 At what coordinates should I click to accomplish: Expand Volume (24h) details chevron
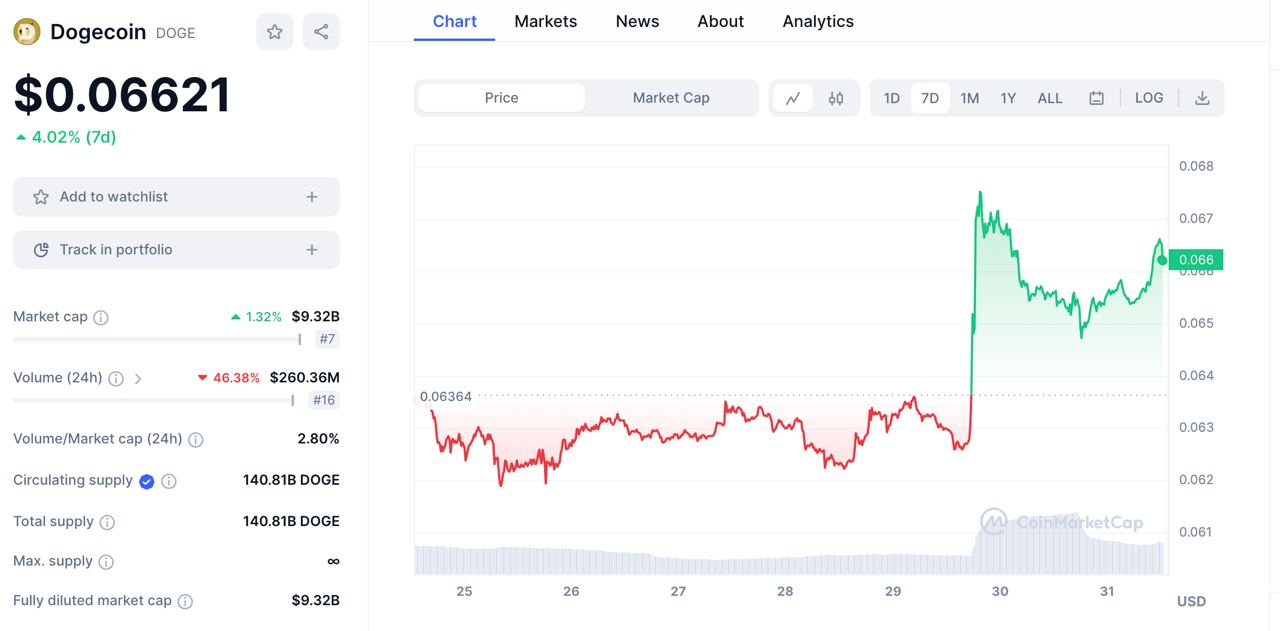point(138,378)
